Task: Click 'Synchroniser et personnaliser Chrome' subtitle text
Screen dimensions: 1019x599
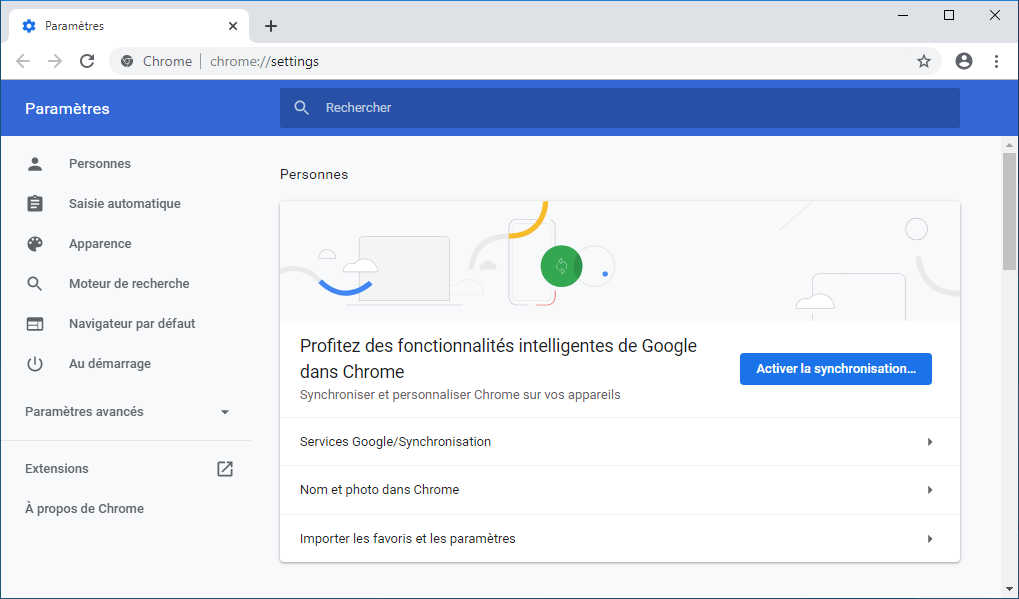Action: [460, 395]
